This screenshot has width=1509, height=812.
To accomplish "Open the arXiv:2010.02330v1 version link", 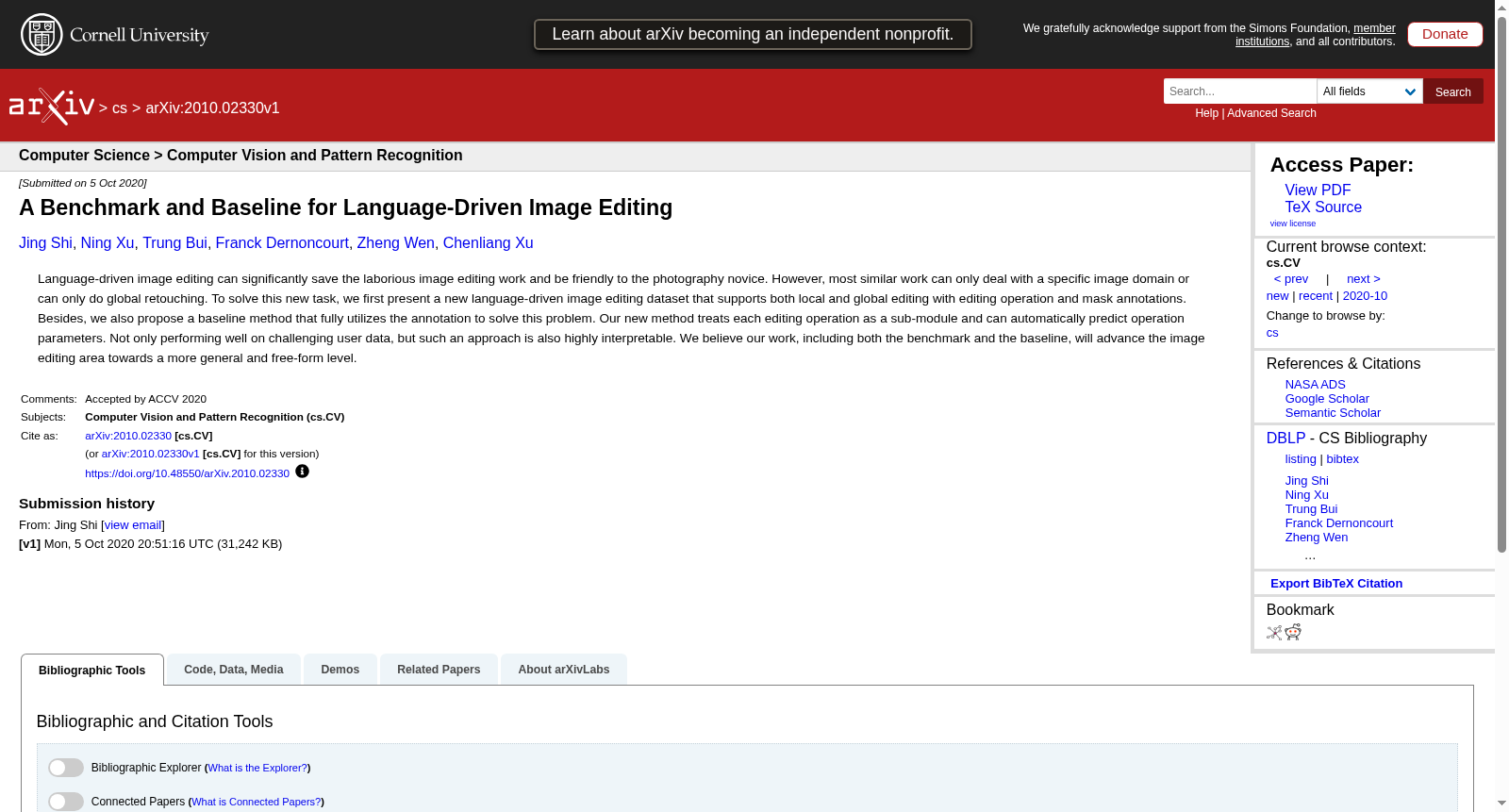I will click(151, 454).
